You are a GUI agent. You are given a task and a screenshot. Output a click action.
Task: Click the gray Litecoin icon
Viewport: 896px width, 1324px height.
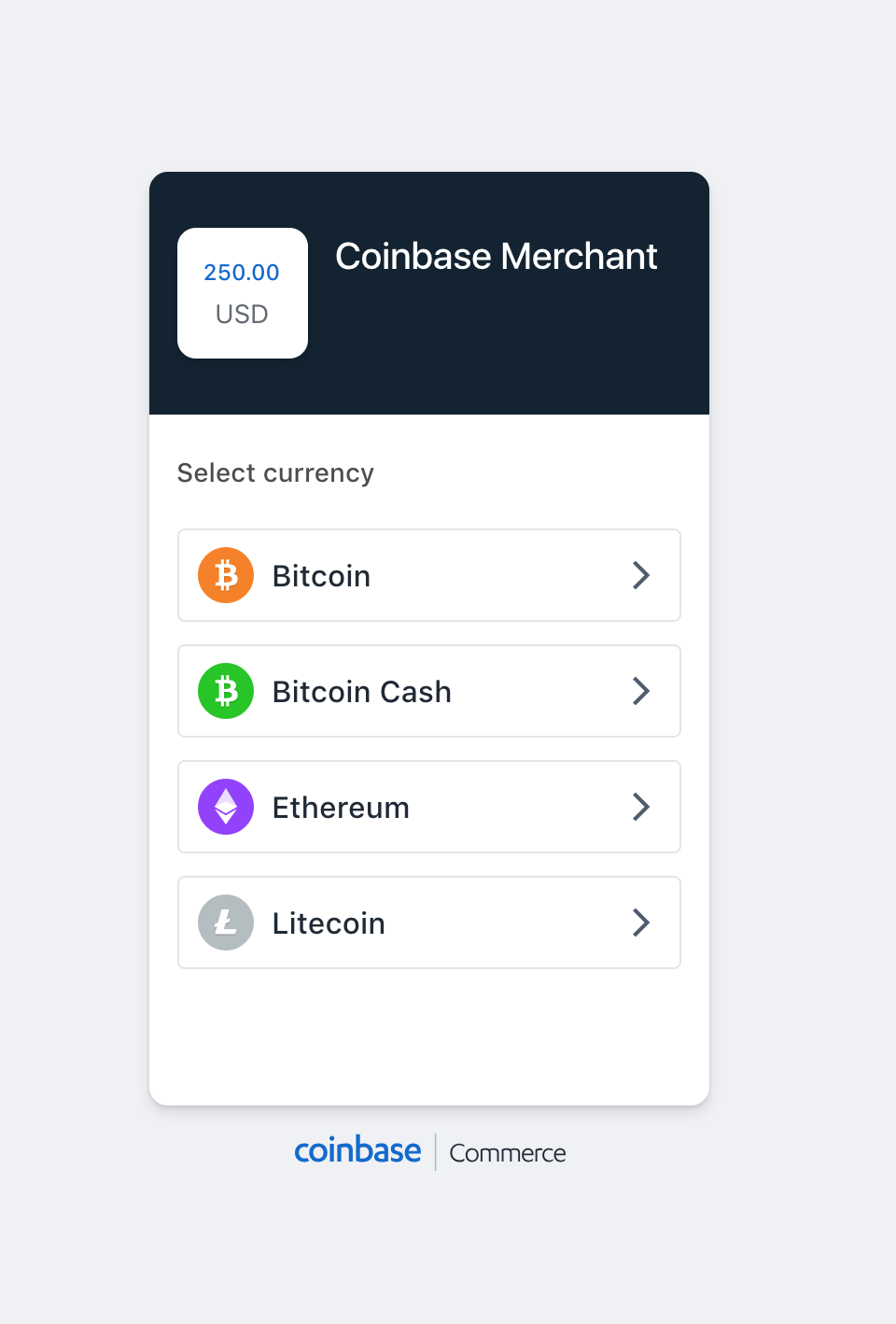pyautogui.click(x=226, y=923)
